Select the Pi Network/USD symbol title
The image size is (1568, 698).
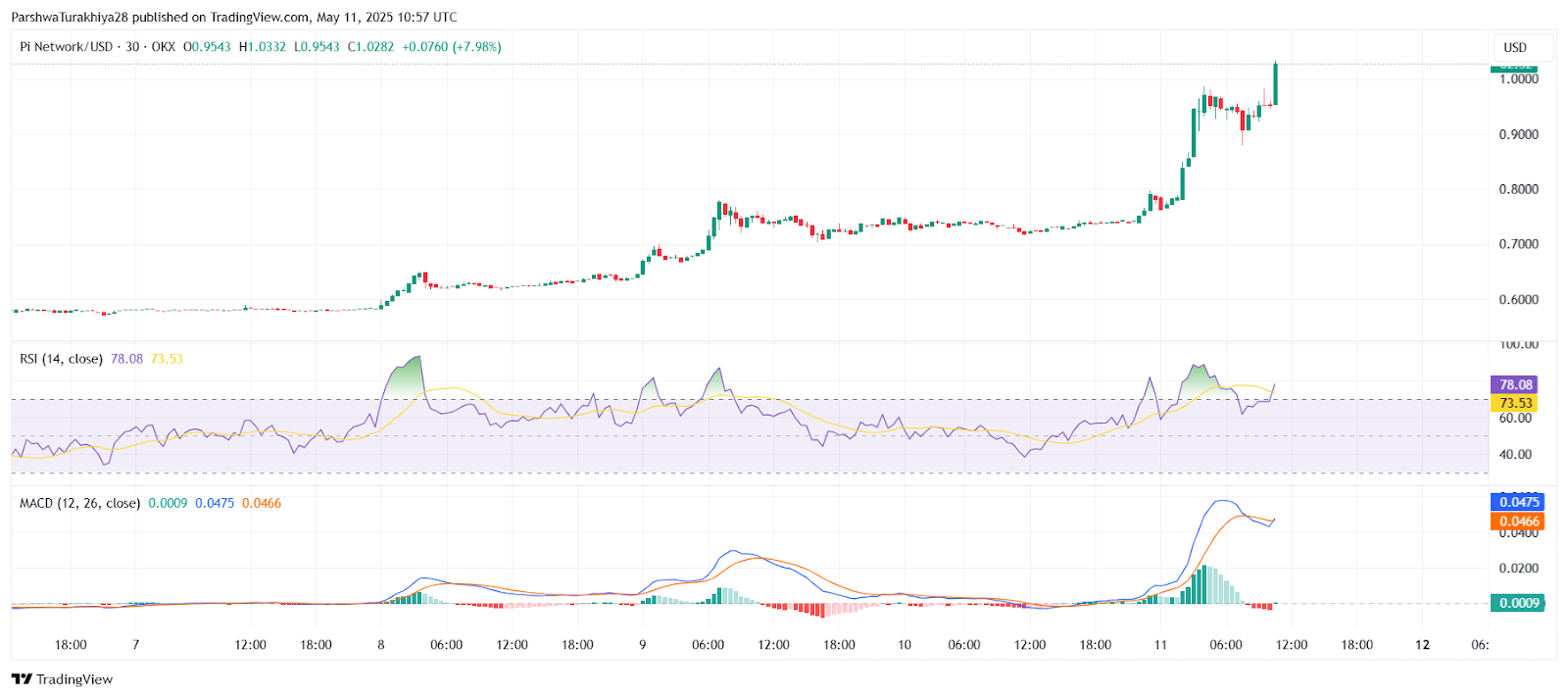pos(66,47)
